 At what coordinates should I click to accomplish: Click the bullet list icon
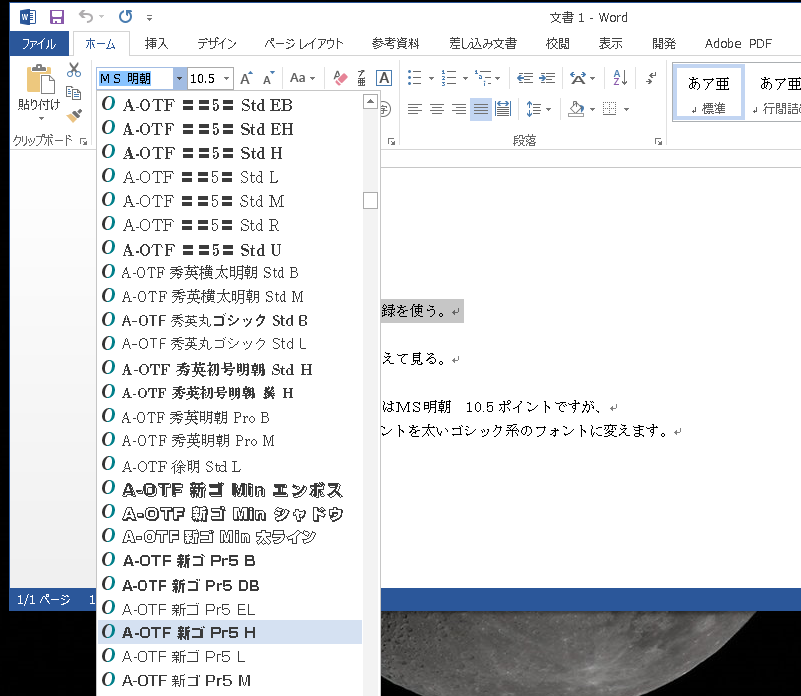[x=414, y=78]
